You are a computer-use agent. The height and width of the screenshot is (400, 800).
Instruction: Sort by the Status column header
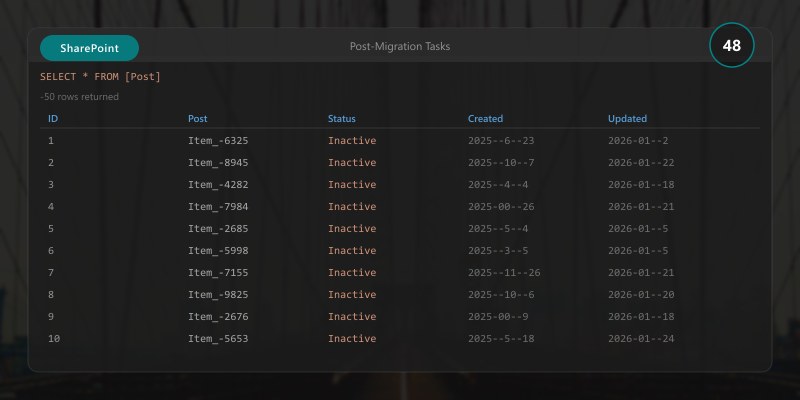[342, 118]
